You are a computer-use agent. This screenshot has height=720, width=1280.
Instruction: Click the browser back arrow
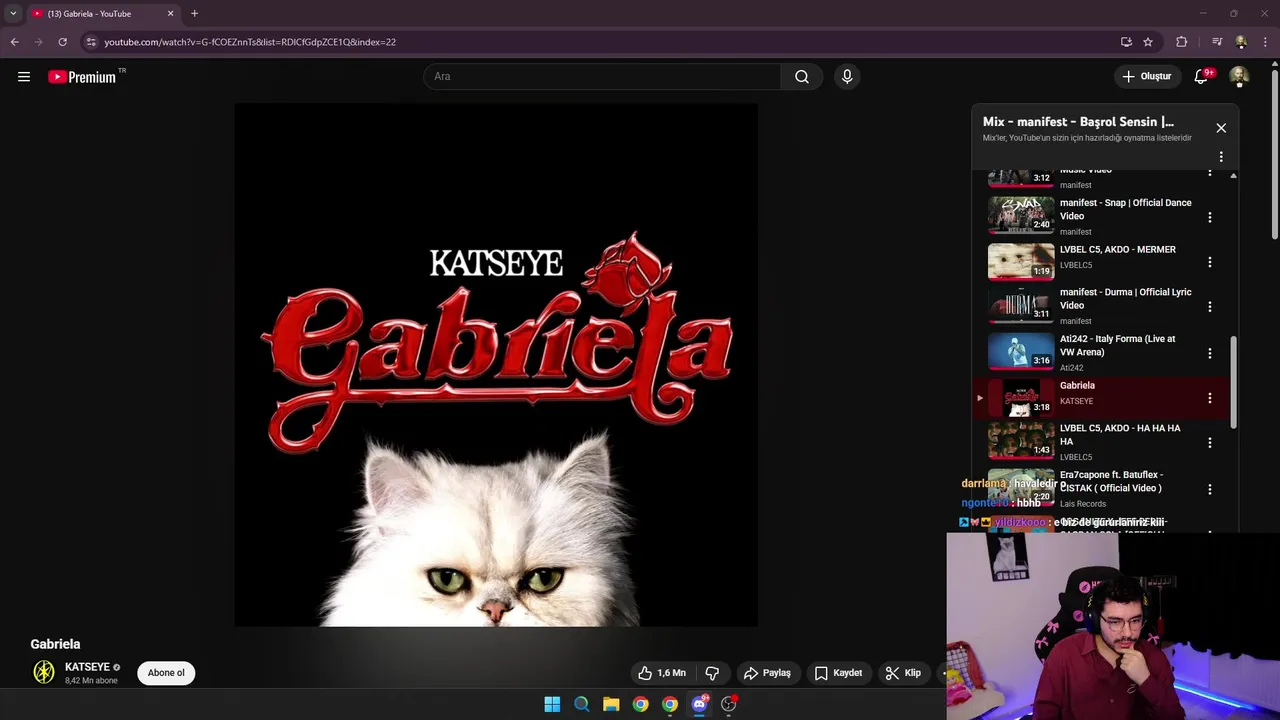click(14, 42)
